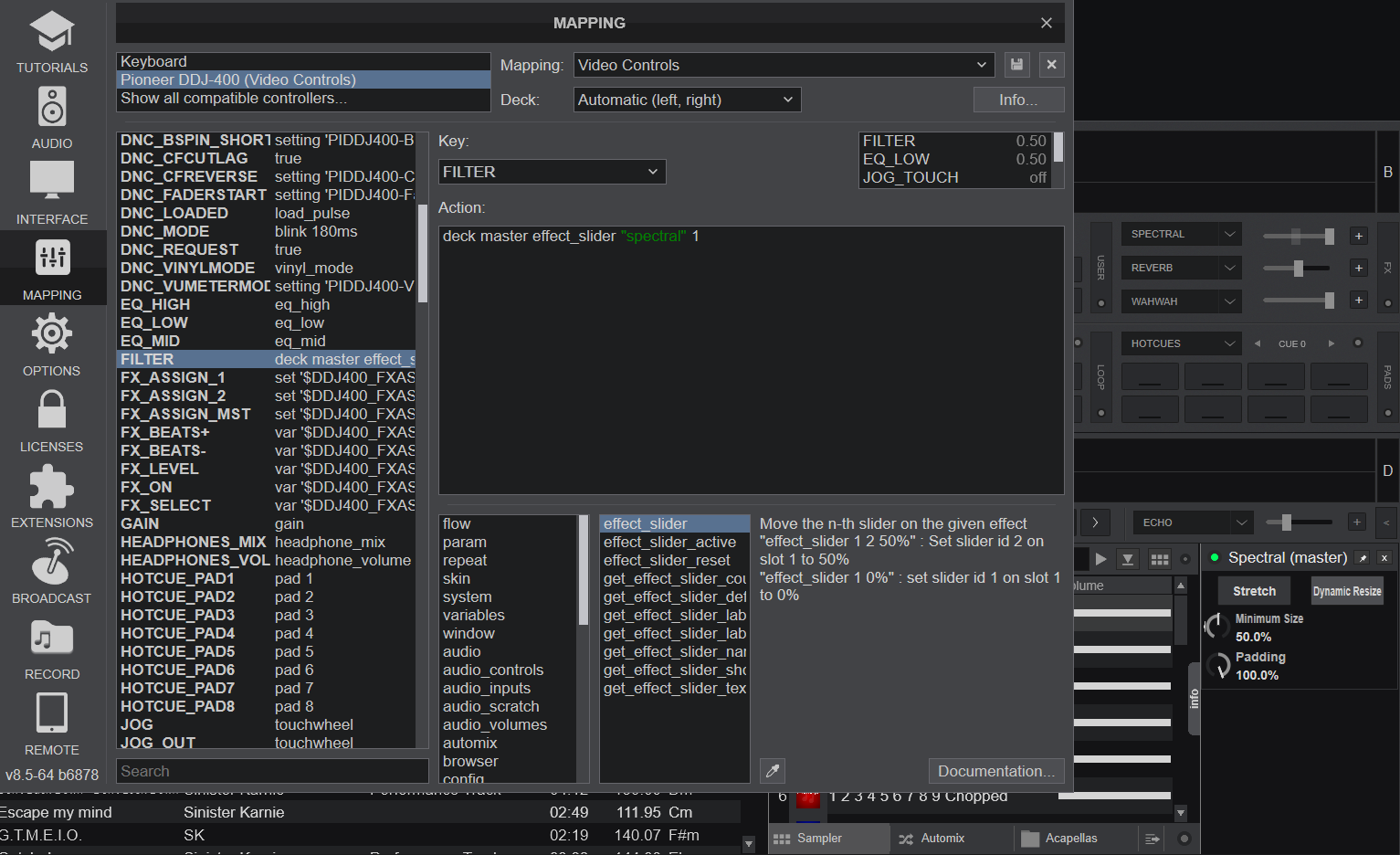Click the sampler play triangle button

(x=1101, y=559)
